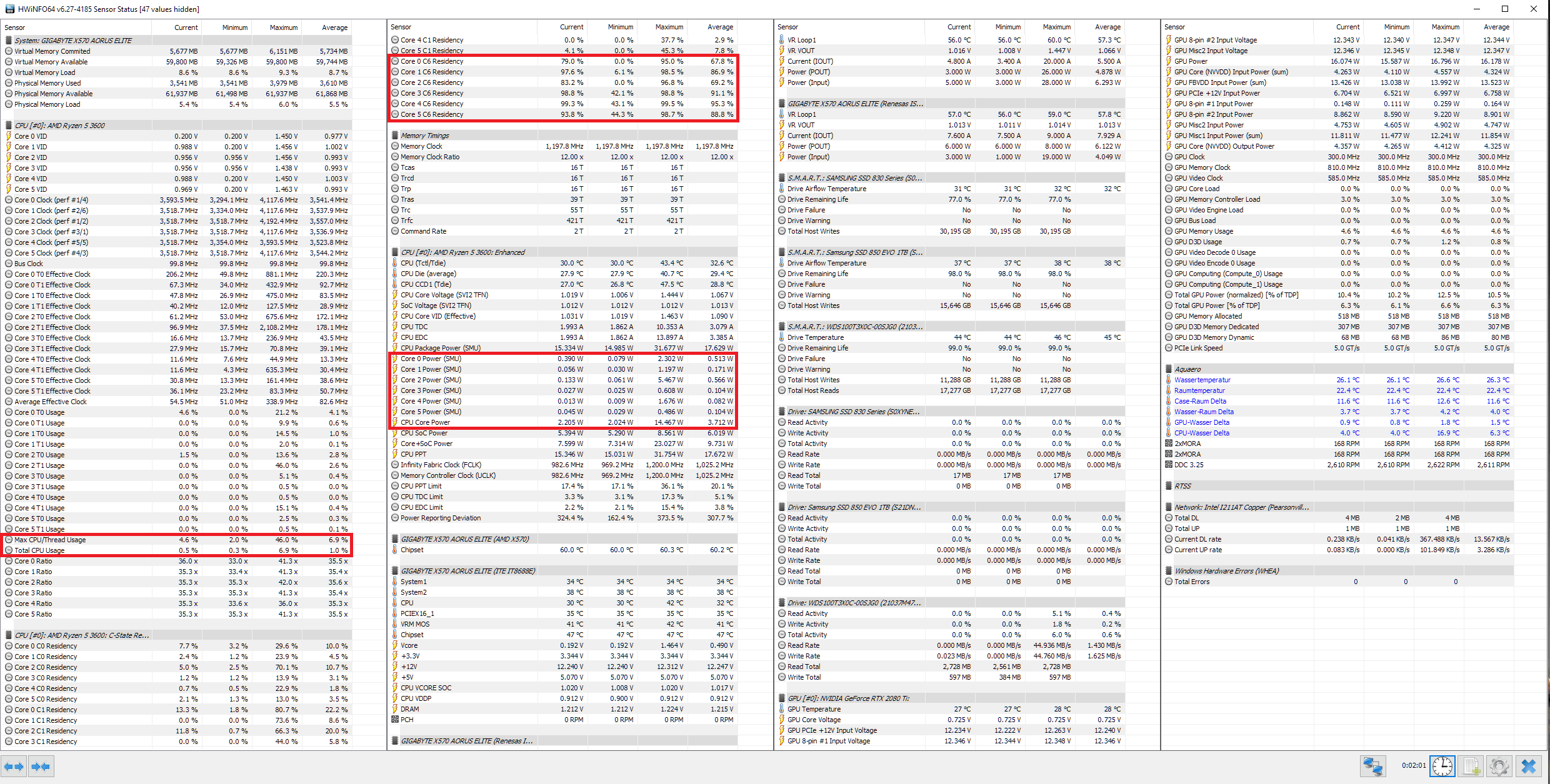Reset min/max values with the clock icon
The width and height of the screenshot is (1550, 784).
1442,766
